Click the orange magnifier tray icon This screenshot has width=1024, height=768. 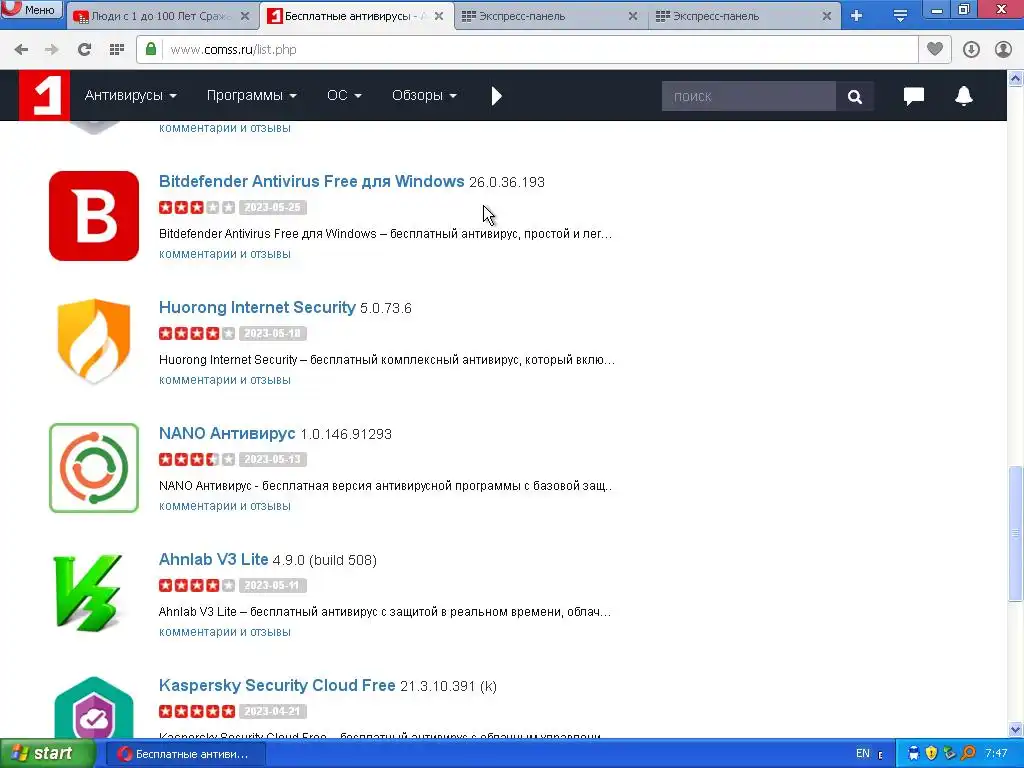pyautogui.click(x=968, y=754)
